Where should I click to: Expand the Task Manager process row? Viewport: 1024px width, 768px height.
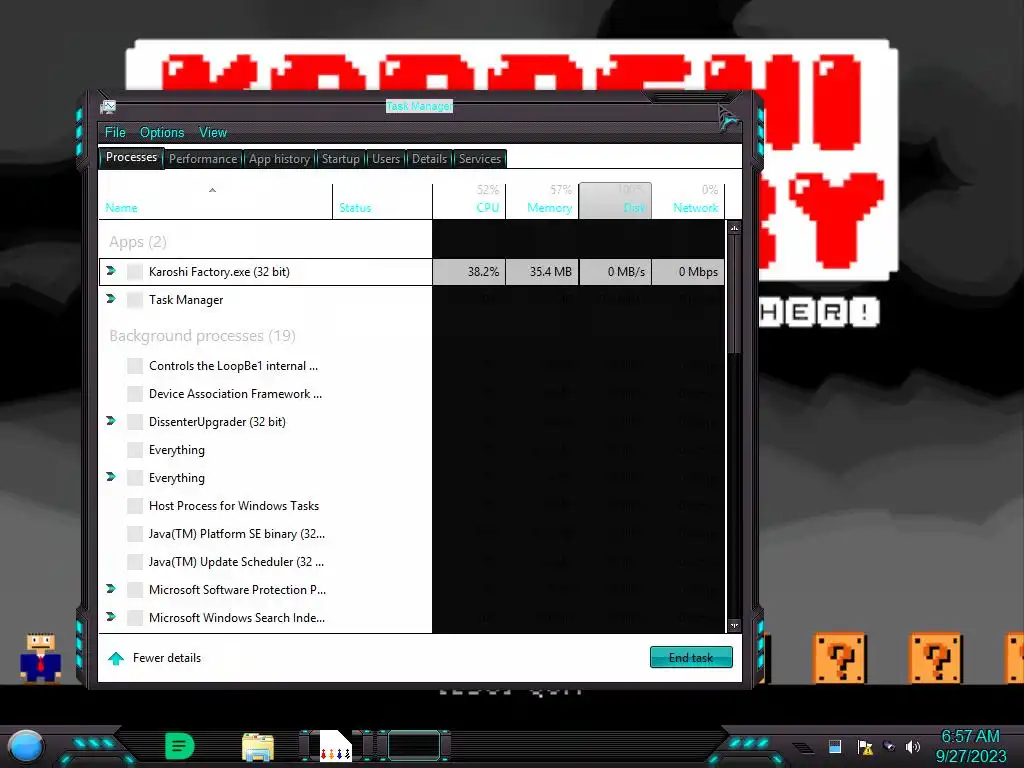111,298
